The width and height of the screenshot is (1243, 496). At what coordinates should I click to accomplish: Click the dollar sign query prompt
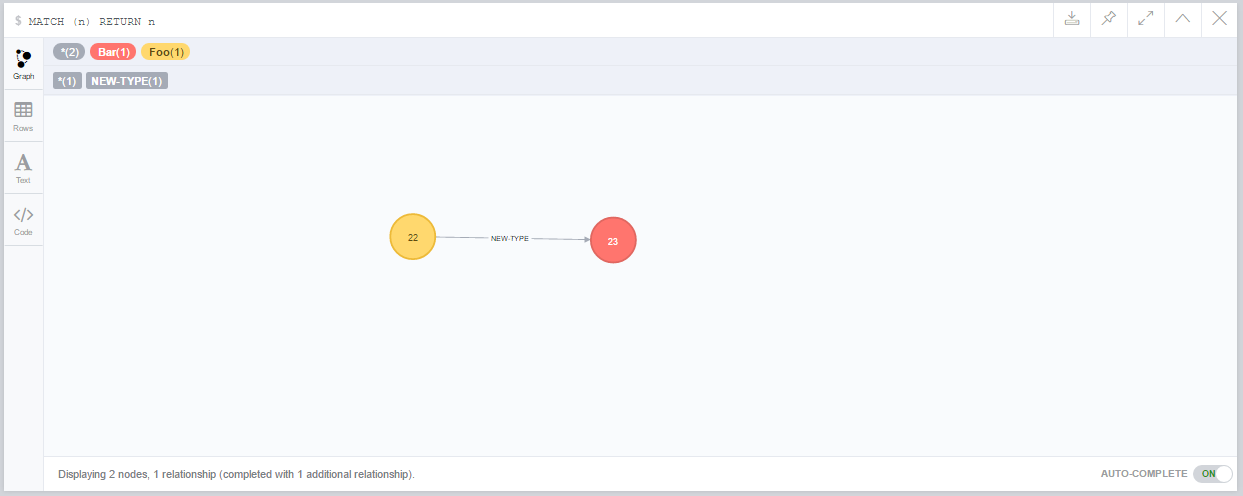click(x=18, y=21)
